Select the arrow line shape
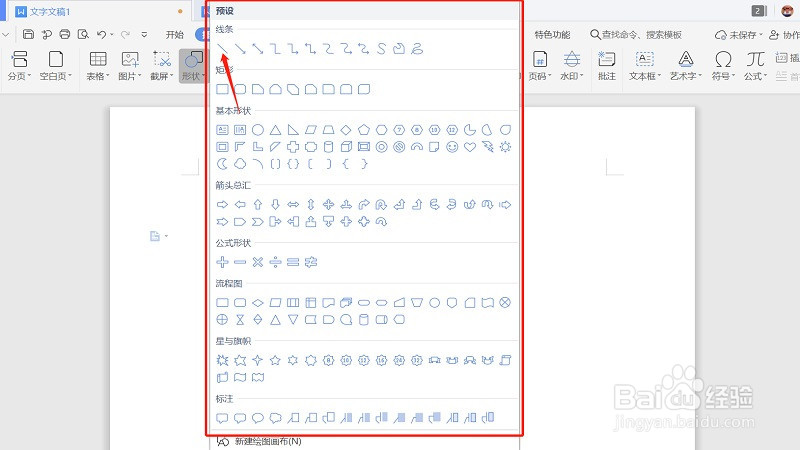Screen dimensions: 800x450 pos(240,49)
